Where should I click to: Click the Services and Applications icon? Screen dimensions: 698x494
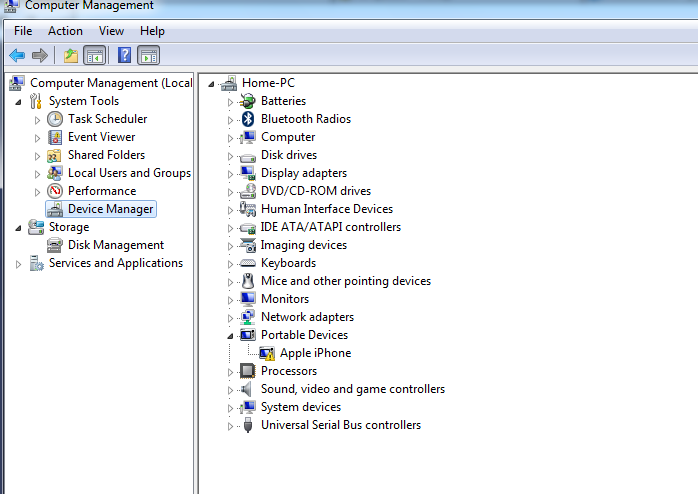click(x=36, y=263)
